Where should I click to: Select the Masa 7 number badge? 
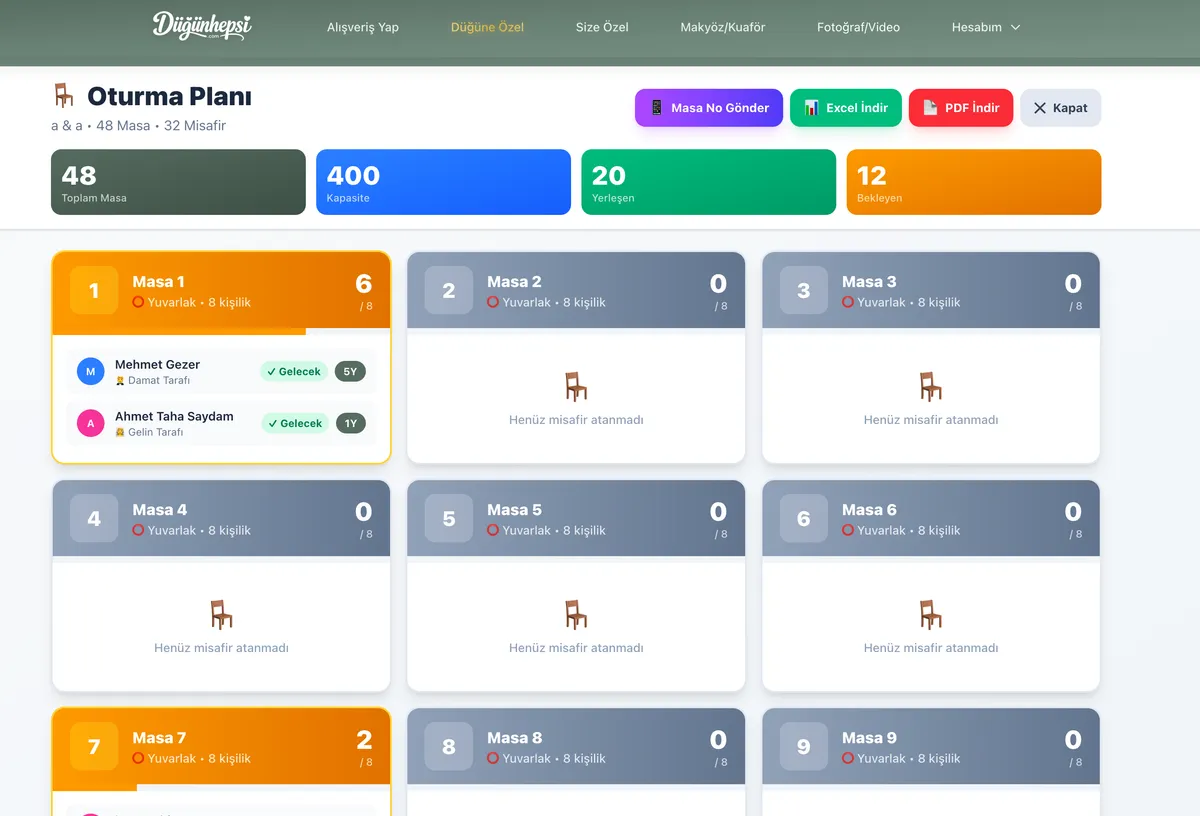click(x=94, y=747)
